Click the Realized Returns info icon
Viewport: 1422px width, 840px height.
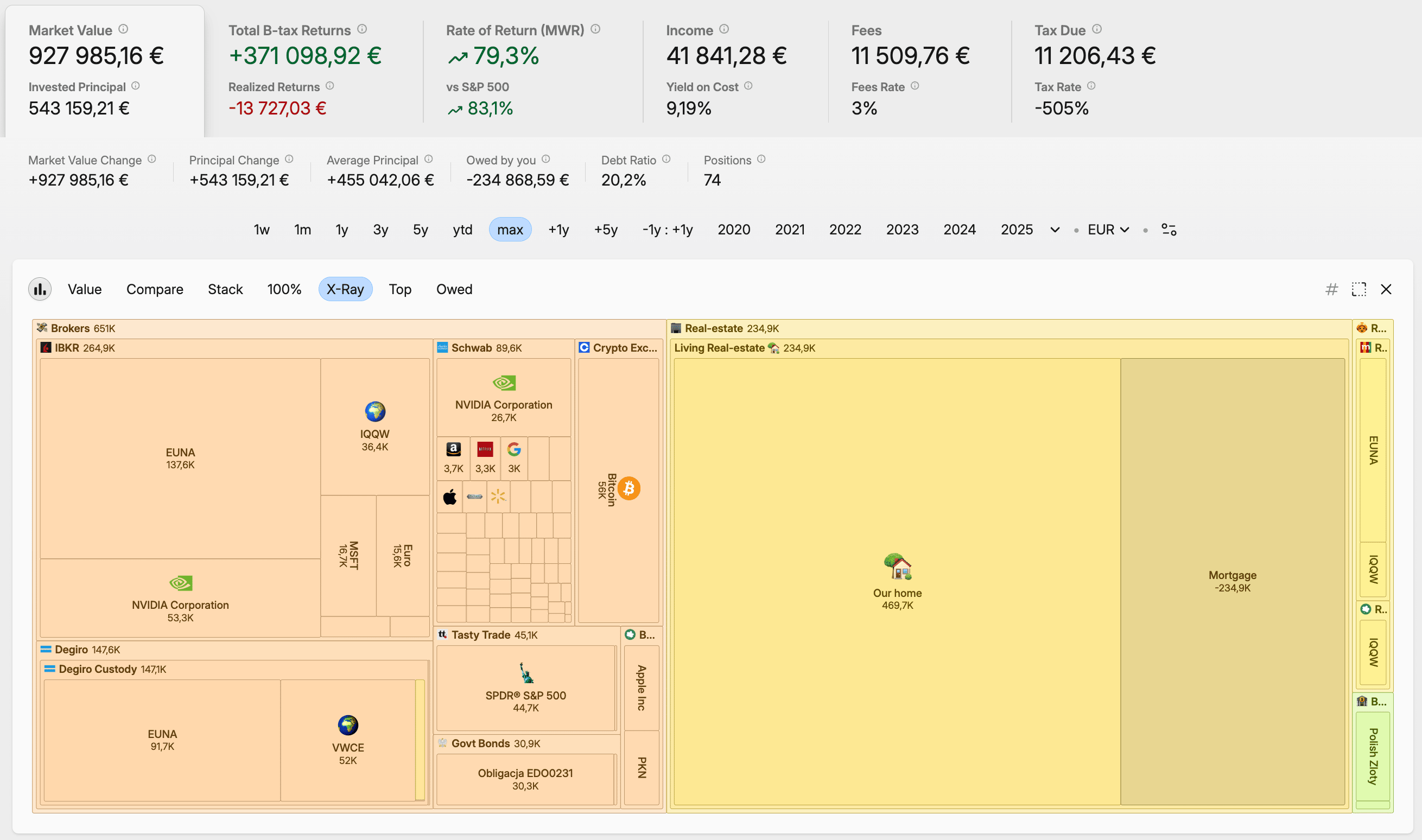(330, 86)
